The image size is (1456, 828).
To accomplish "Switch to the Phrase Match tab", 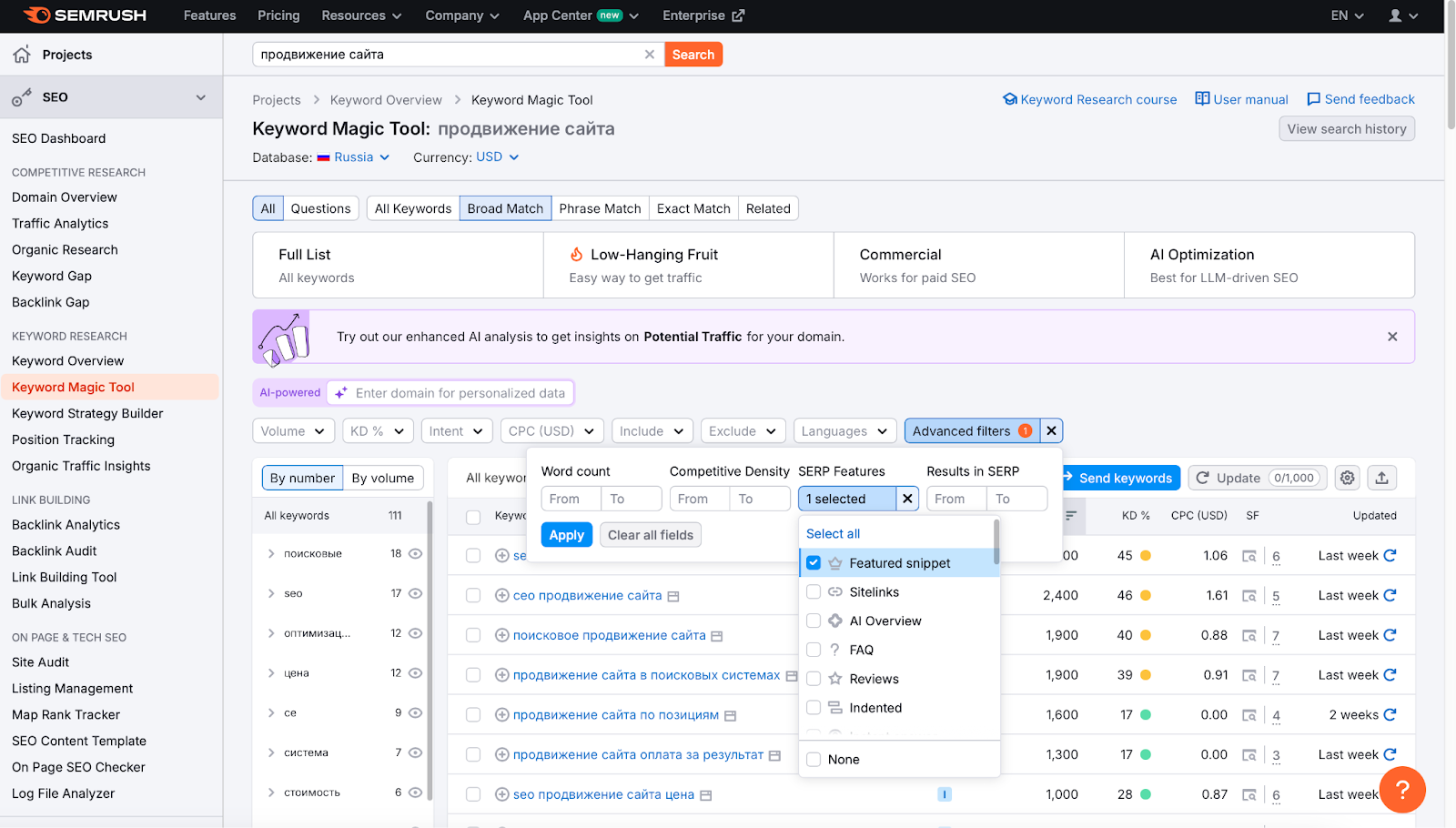I will (600, 207).
